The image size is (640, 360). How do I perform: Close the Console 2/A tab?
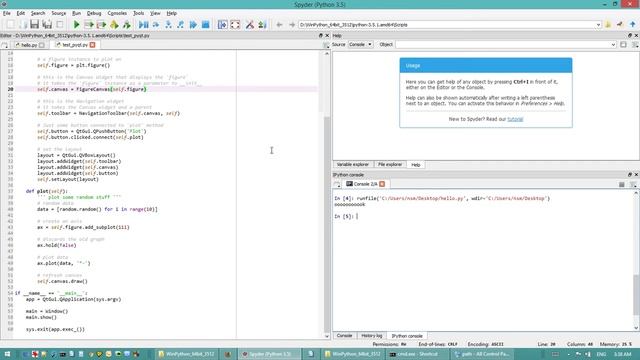(382, 184)
